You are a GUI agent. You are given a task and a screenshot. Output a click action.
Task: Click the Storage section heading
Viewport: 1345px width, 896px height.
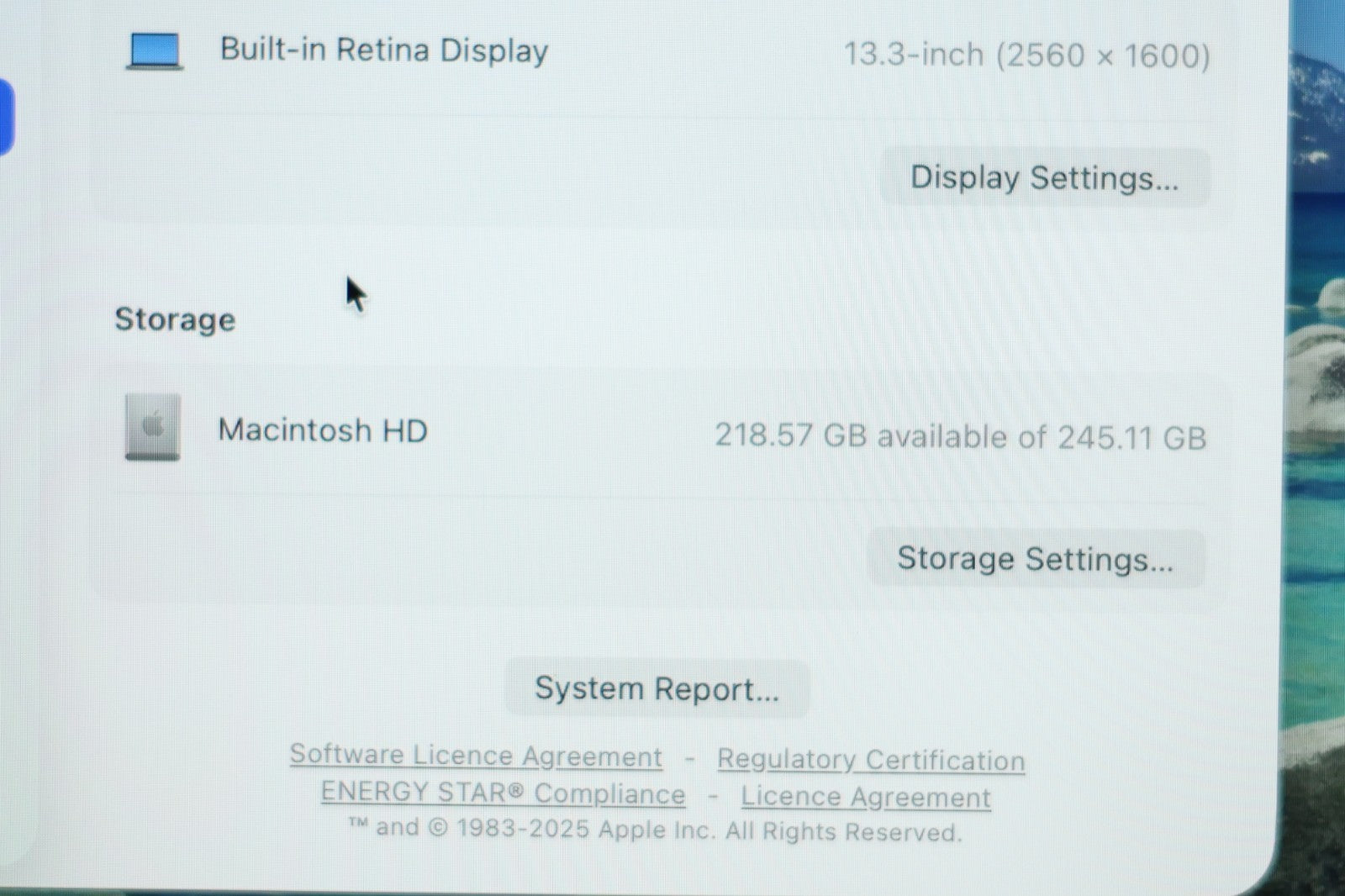[175, 319]
